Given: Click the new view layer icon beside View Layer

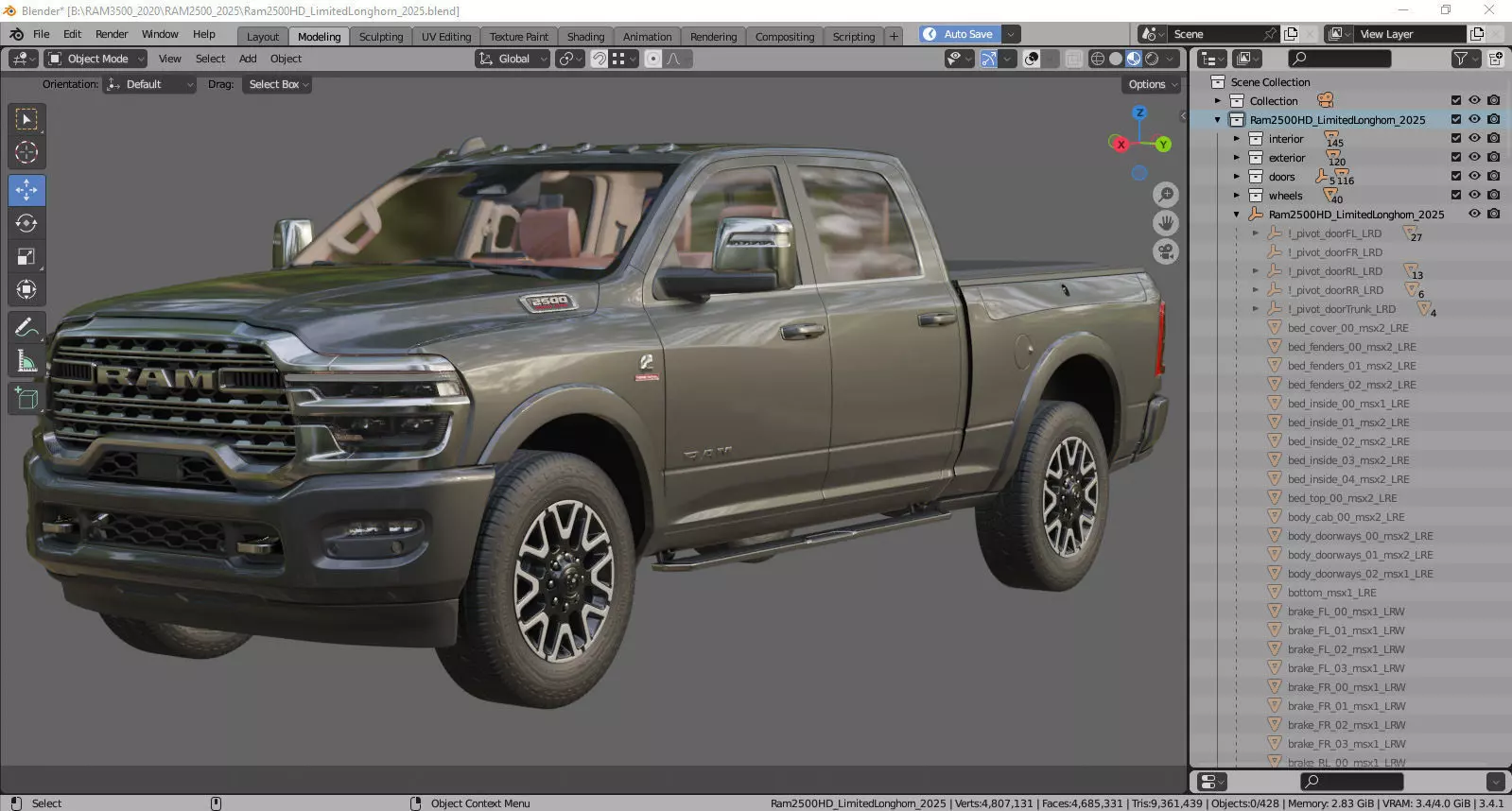Looking at the screenshot, I should click(1477, 34).
